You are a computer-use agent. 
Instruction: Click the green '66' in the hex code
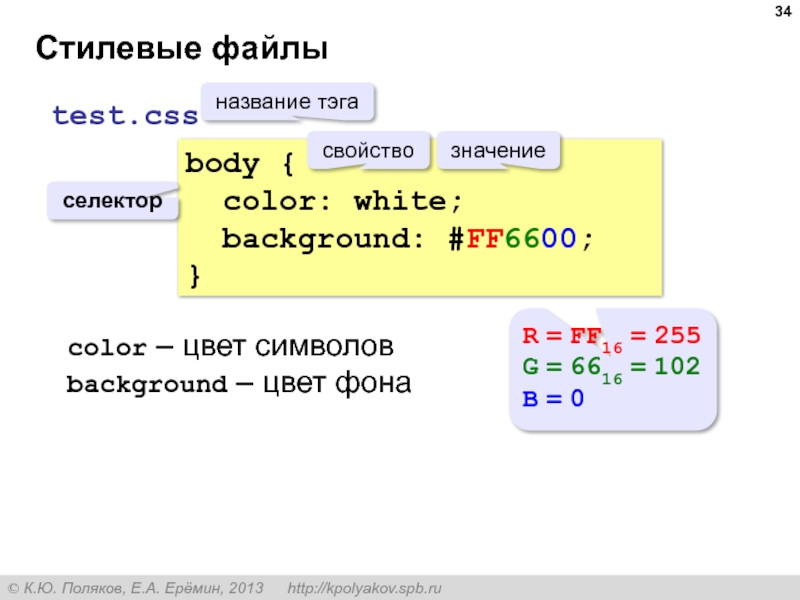[522, 238]
